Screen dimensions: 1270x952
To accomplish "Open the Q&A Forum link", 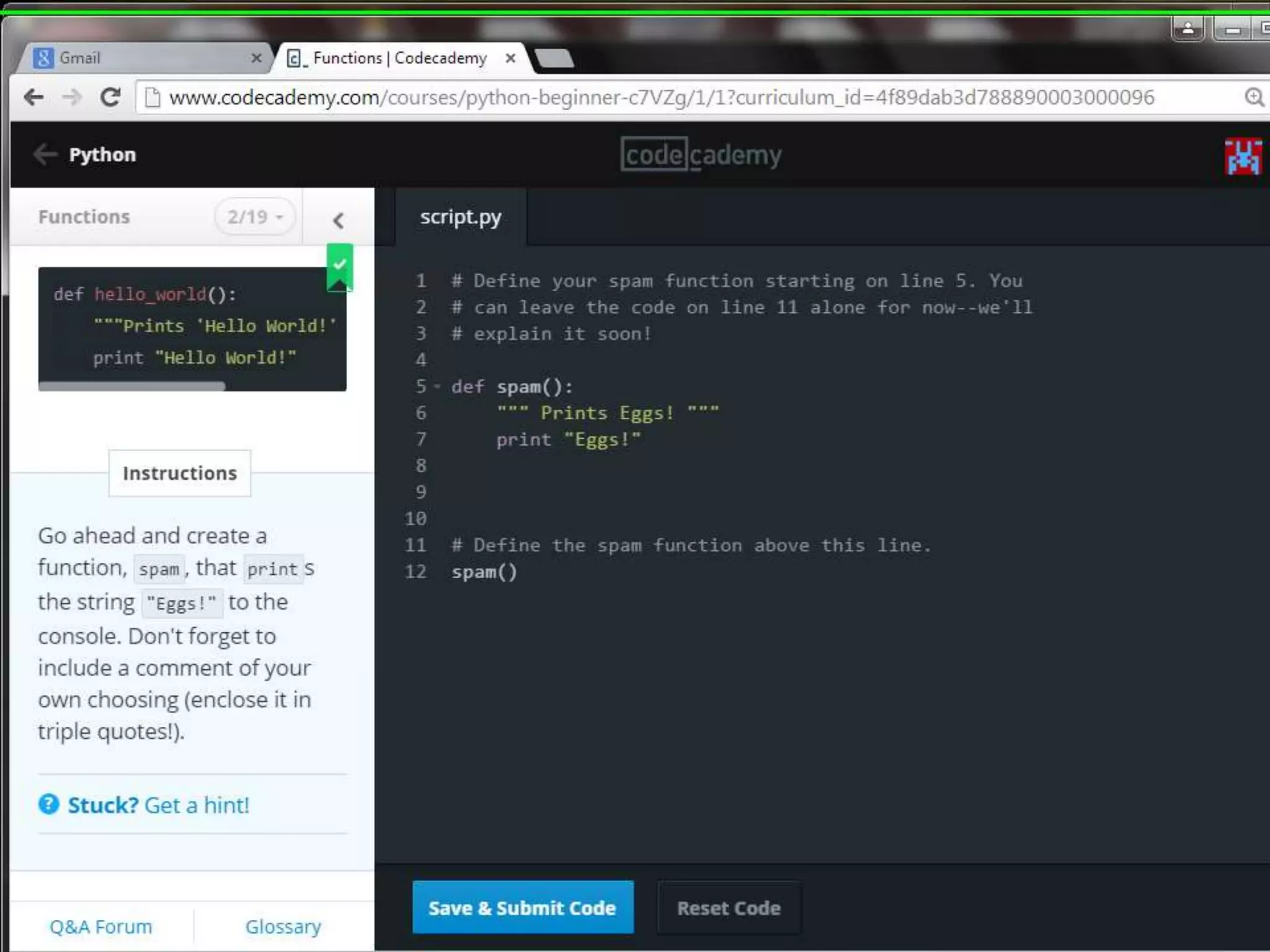I will (101, 926).
